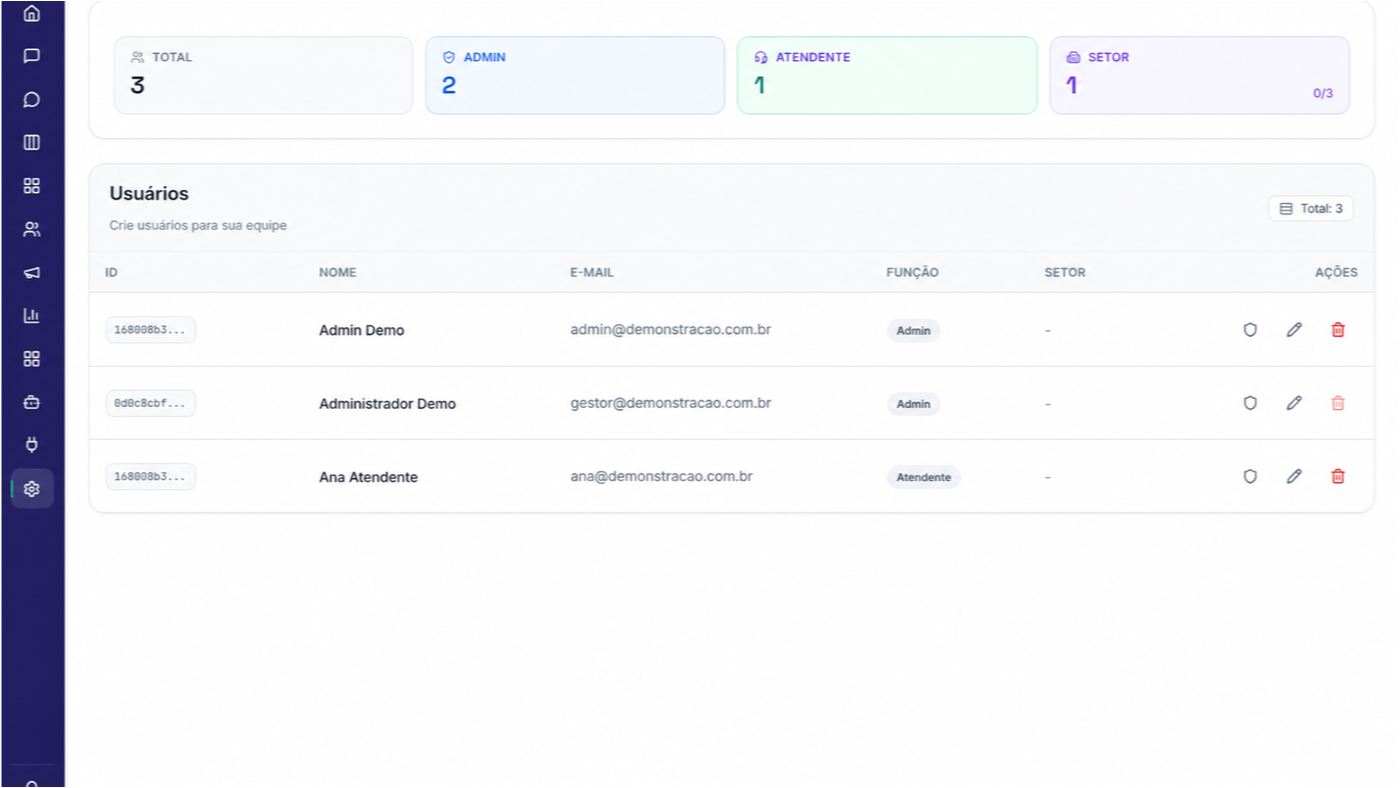Click the E-MAIL column header

pyautogui.click(x=592, y=272)
